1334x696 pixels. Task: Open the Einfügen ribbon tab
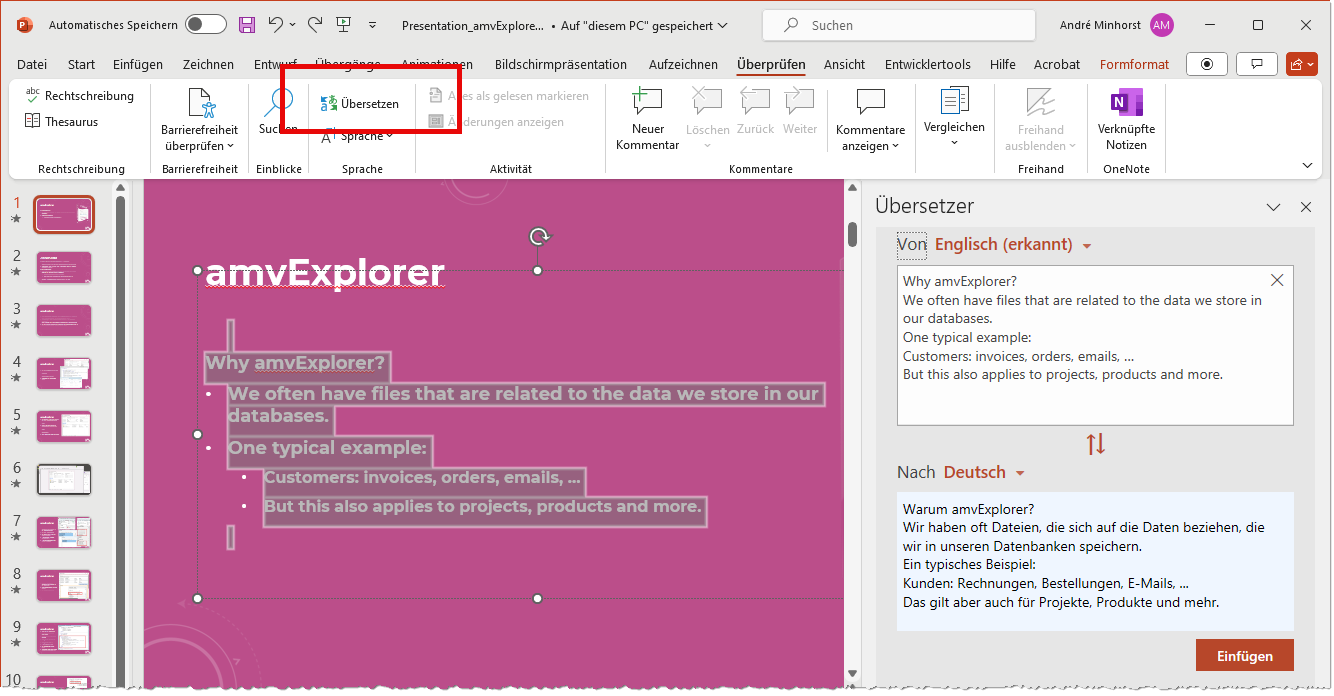[138, 64]
